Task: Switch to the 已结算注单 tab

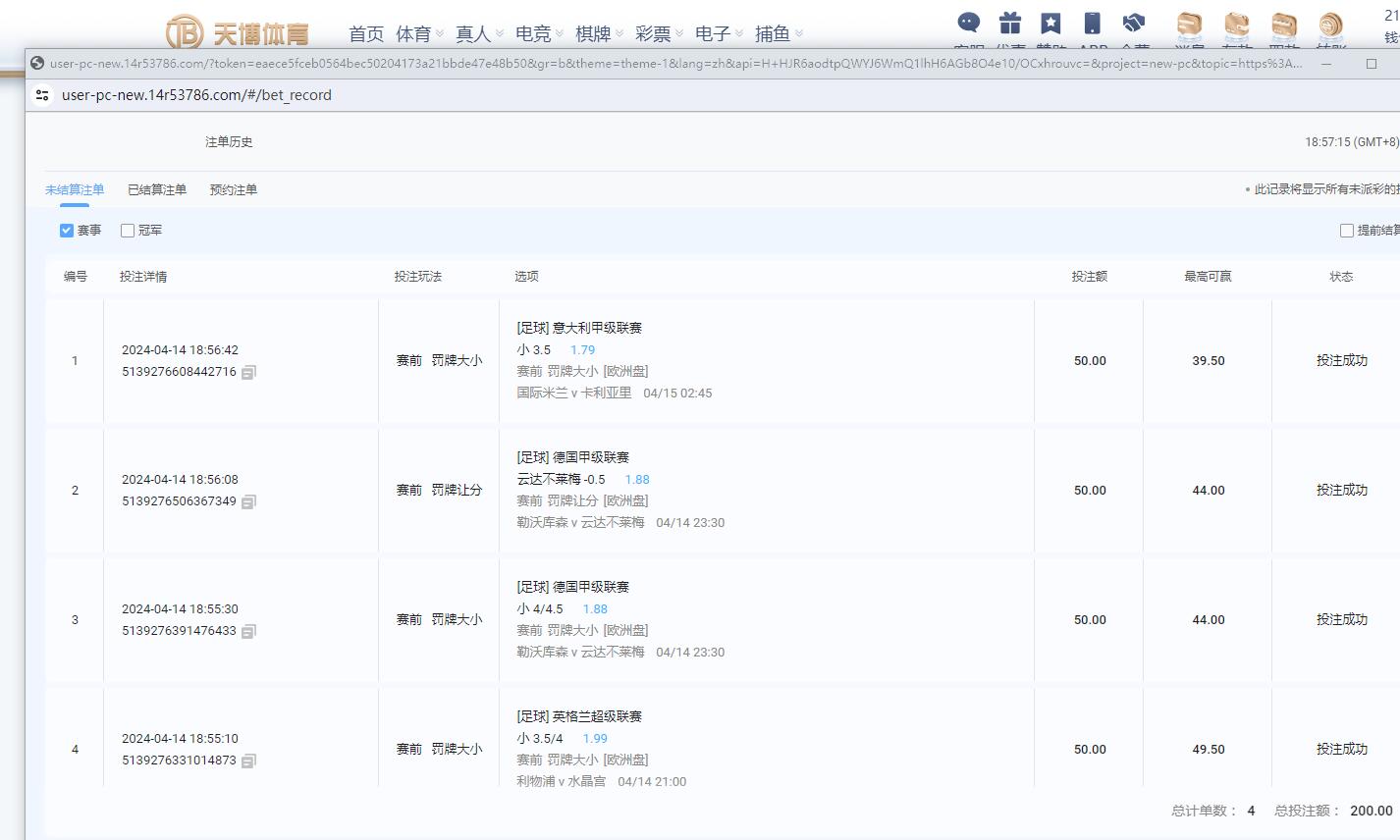Action: point(157,190)
